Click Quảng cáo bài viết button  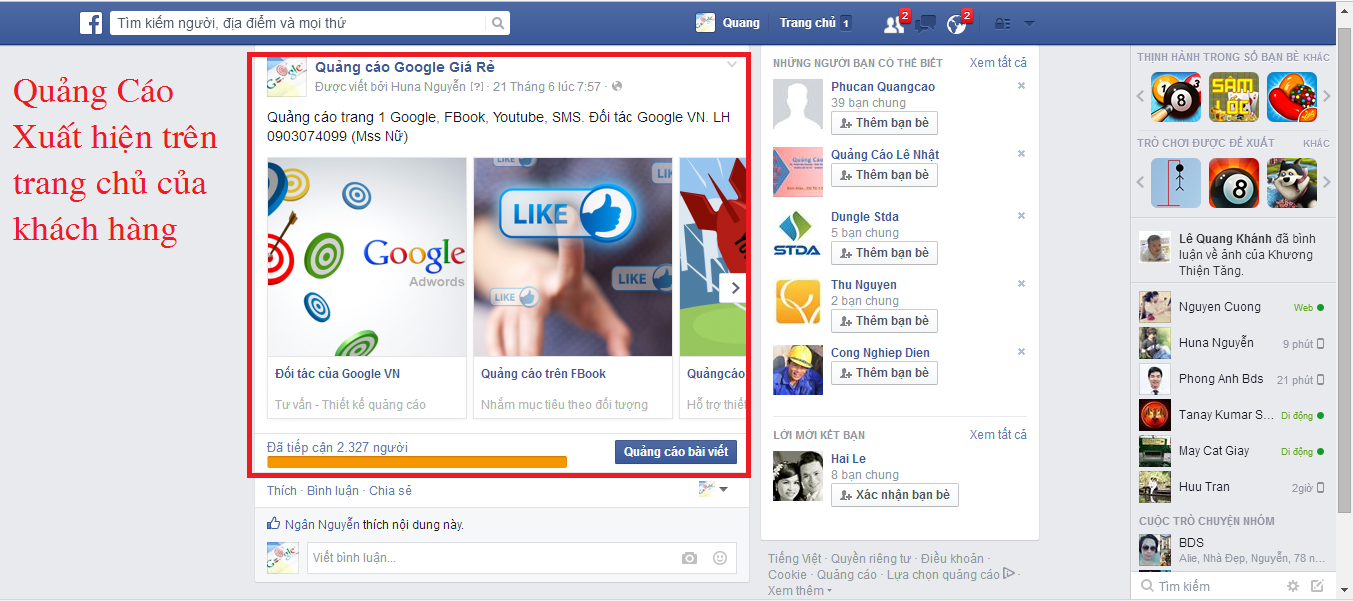click(676, 452)
